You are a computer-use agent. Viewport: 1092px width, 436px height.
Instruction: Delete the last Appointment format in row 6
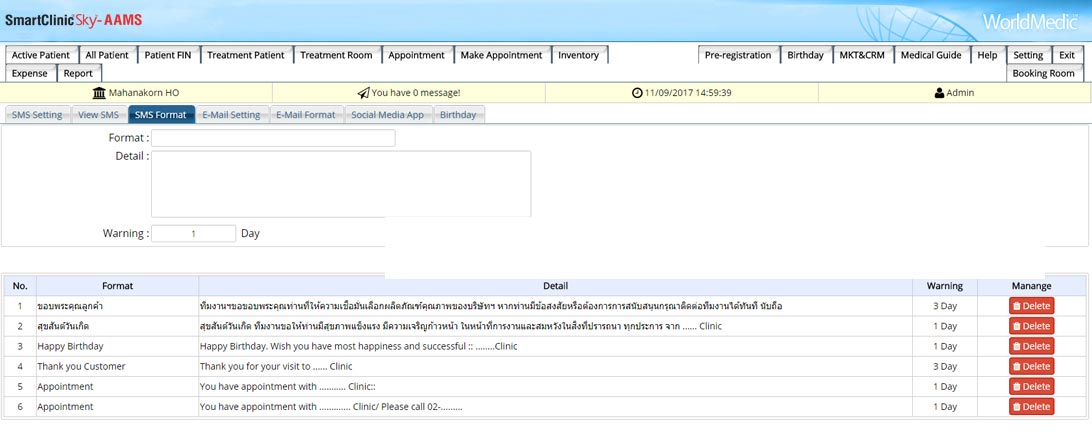click(x=1031, y=407)
